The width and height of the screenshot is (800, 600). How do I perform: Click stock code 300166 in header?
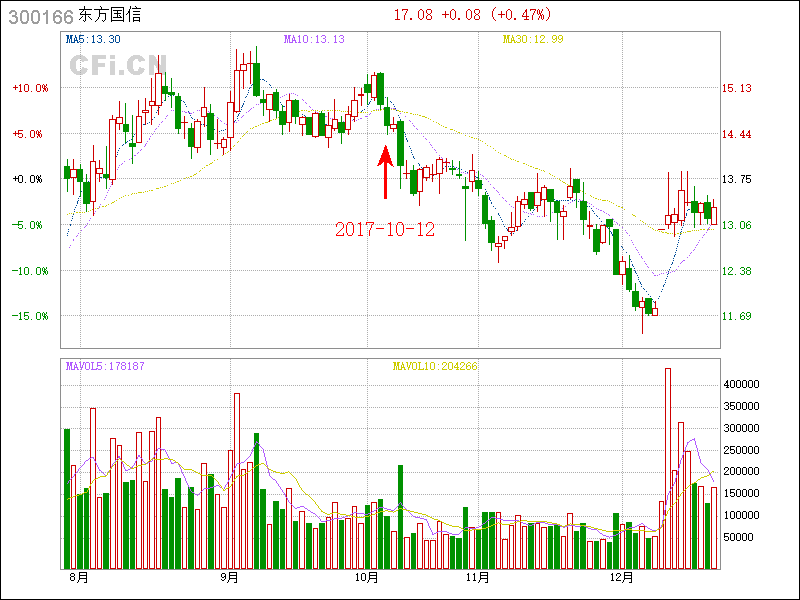coord(40,16)
